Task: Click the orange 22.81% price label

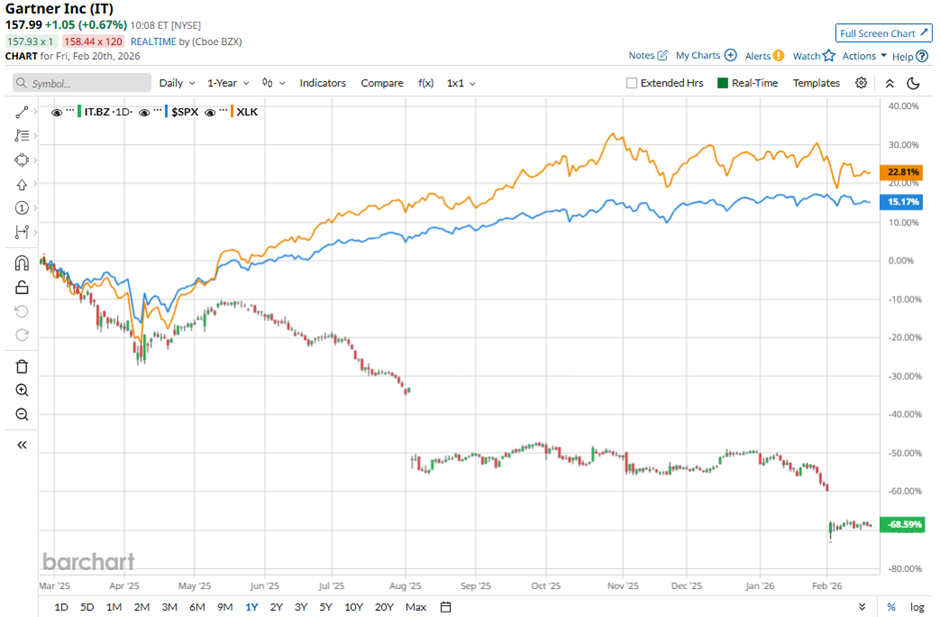Action: [x=901, y=172]
